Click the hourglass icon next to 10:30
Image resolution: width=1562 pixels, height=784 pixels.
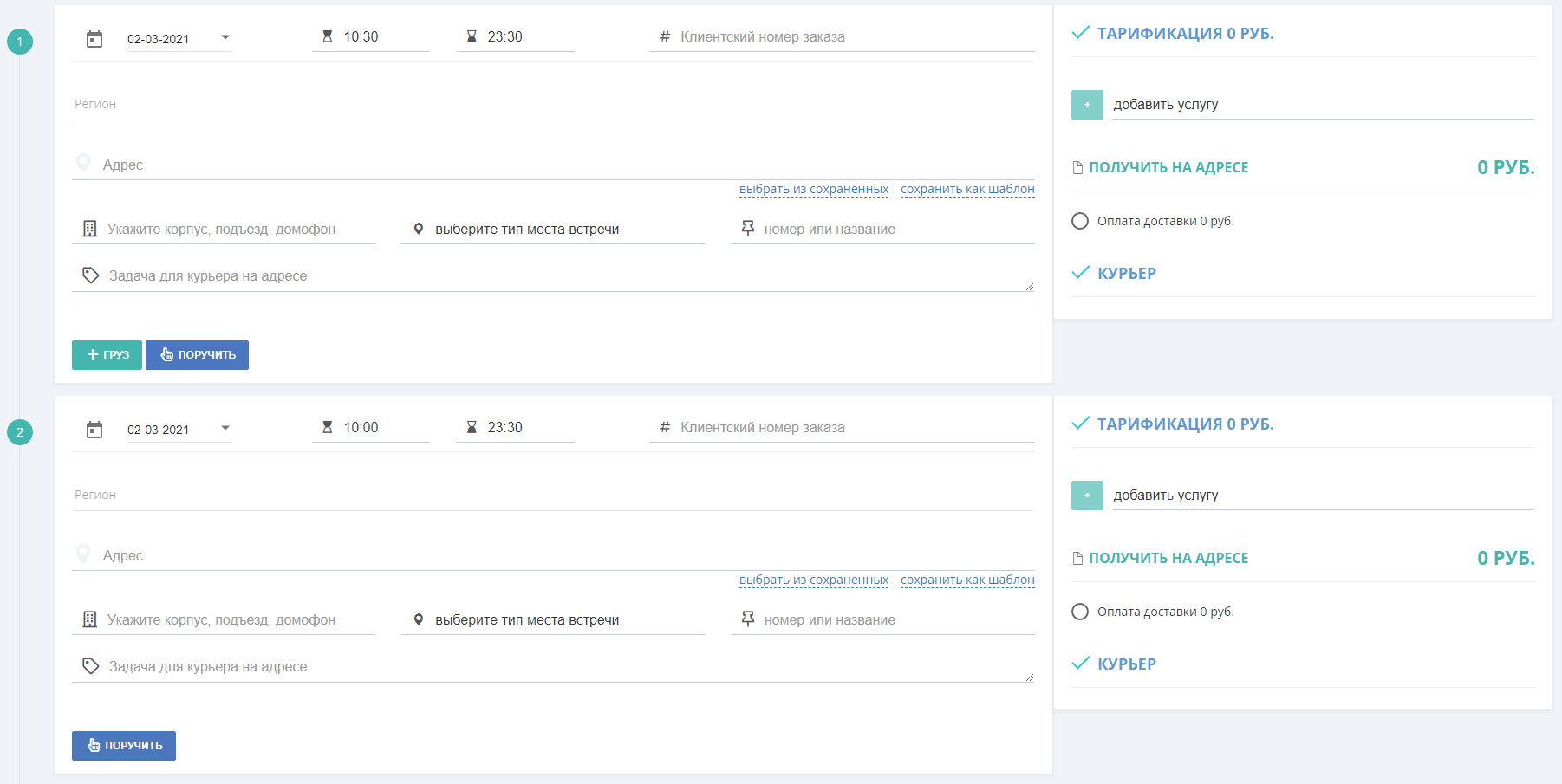pos(327,36)
